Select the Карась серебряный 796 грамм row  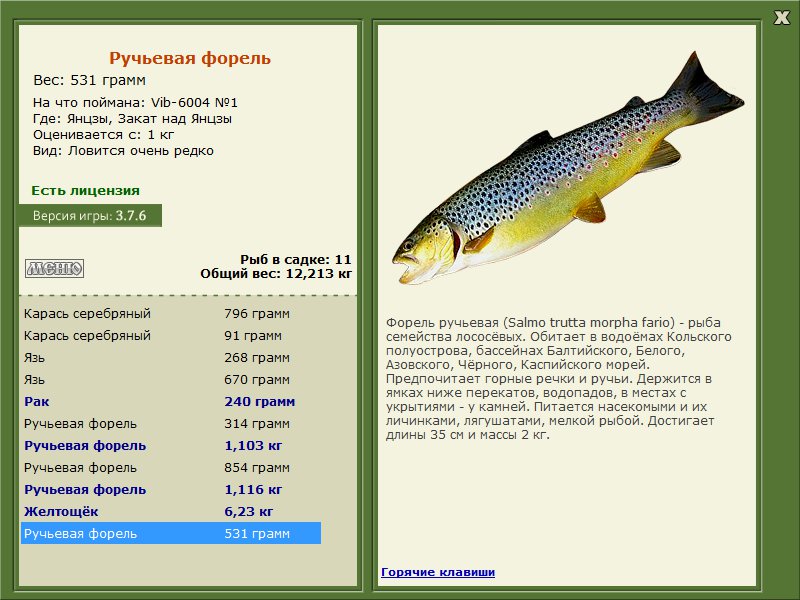[x=171, y=313]
